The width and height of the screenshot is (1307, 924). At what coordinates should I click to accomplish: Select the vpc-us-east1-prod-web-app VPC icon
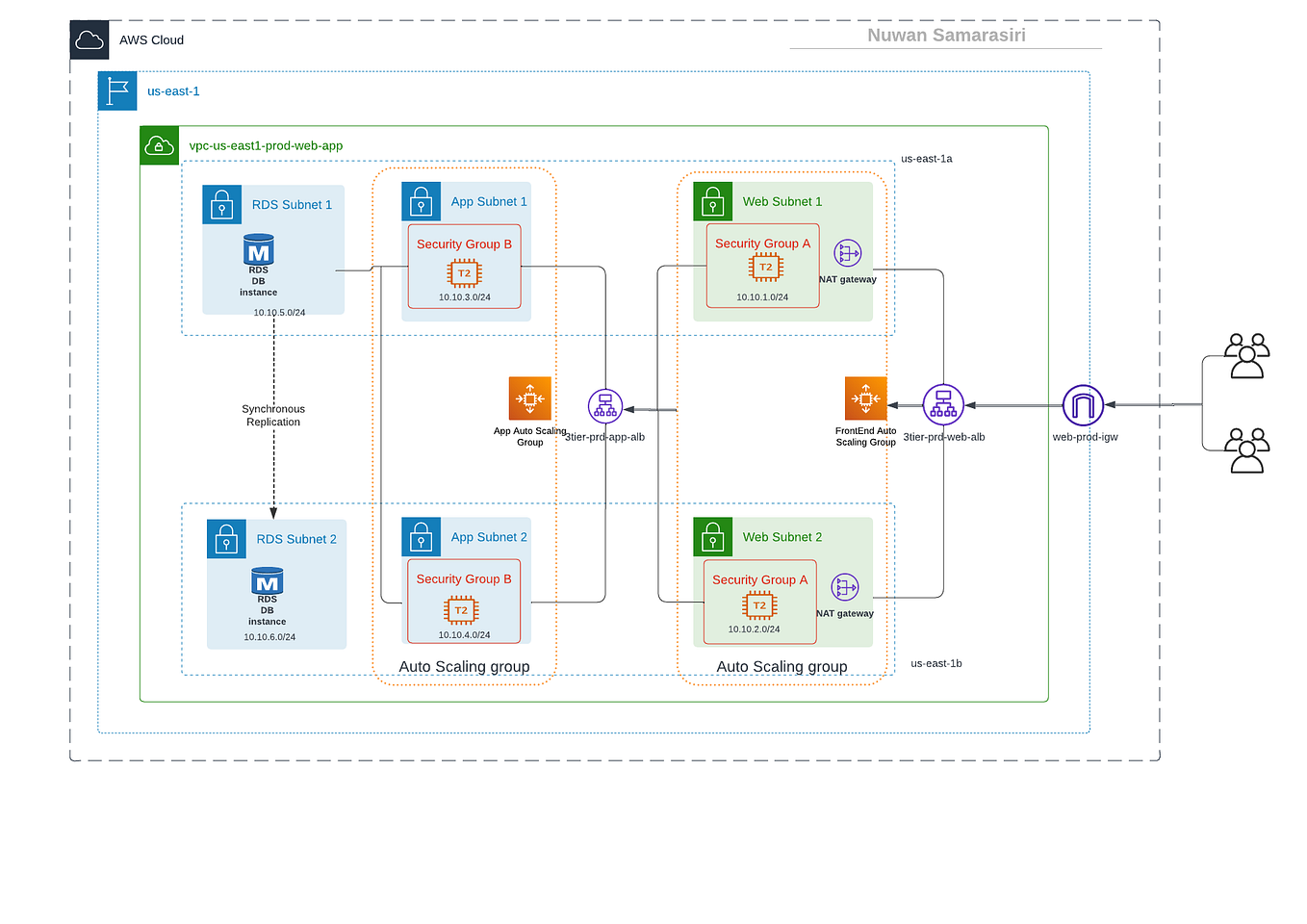160,145
